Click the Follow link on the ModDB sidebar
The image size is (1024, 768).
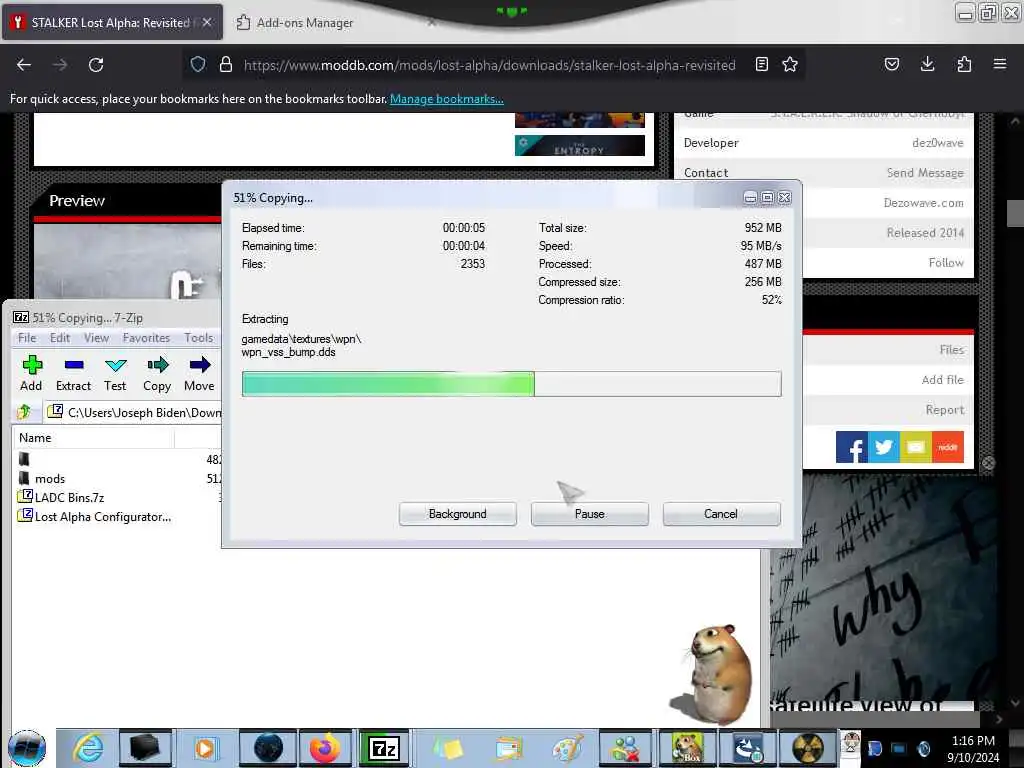point(946,263)
